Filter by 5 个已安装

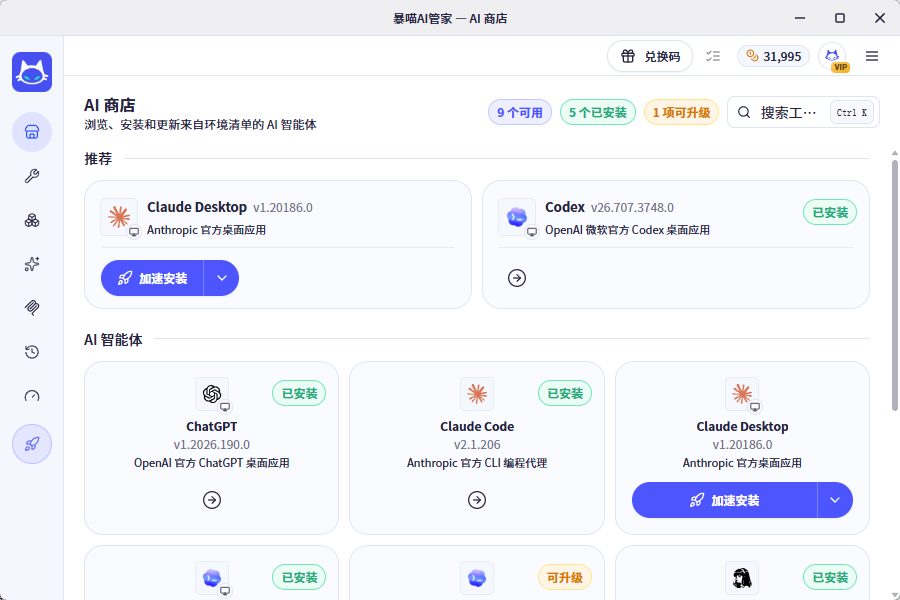click(x=598, y=113)
